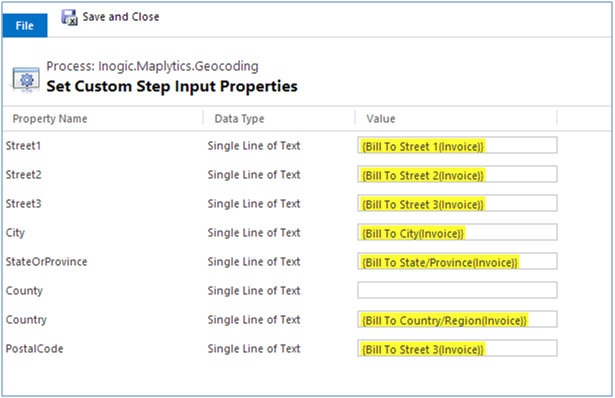Select the PostalCode property name
This screenshot has width=615, height=398.
(x=34, y=349)
